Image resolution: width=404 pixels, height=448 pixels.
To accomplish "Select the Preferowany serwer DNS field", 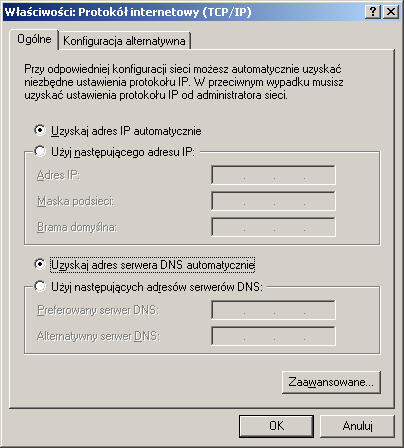I will point(273,310).
